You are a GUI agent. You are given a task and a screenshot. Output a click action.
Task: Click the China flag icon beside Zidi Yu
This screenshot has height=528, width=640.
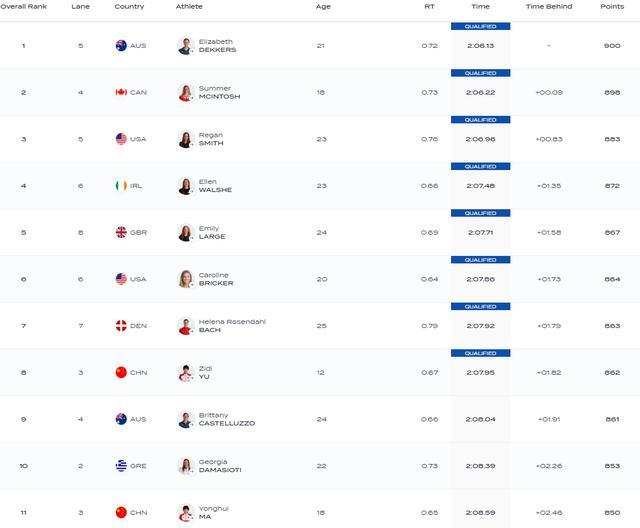[121, 372]
